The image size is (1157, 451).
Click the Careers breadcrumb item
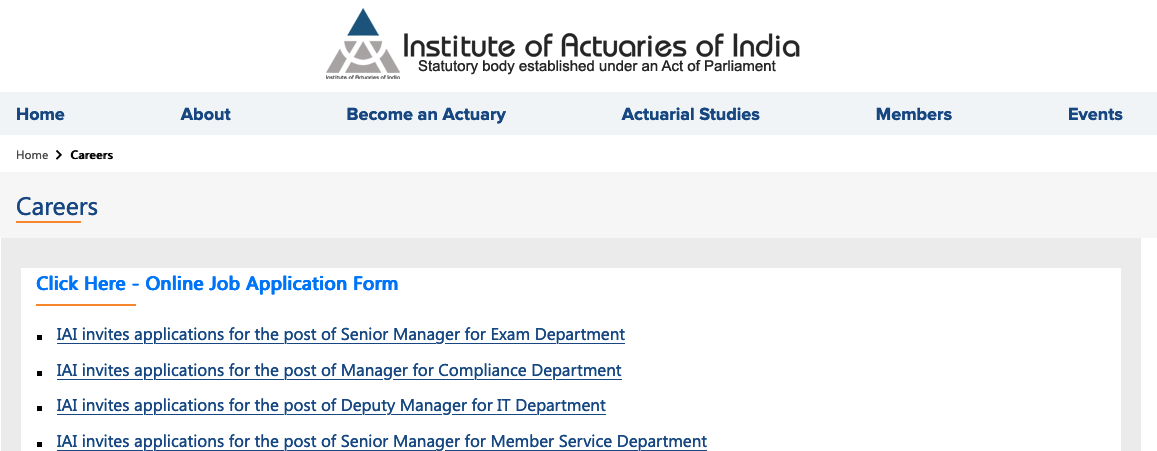[92, 155]
